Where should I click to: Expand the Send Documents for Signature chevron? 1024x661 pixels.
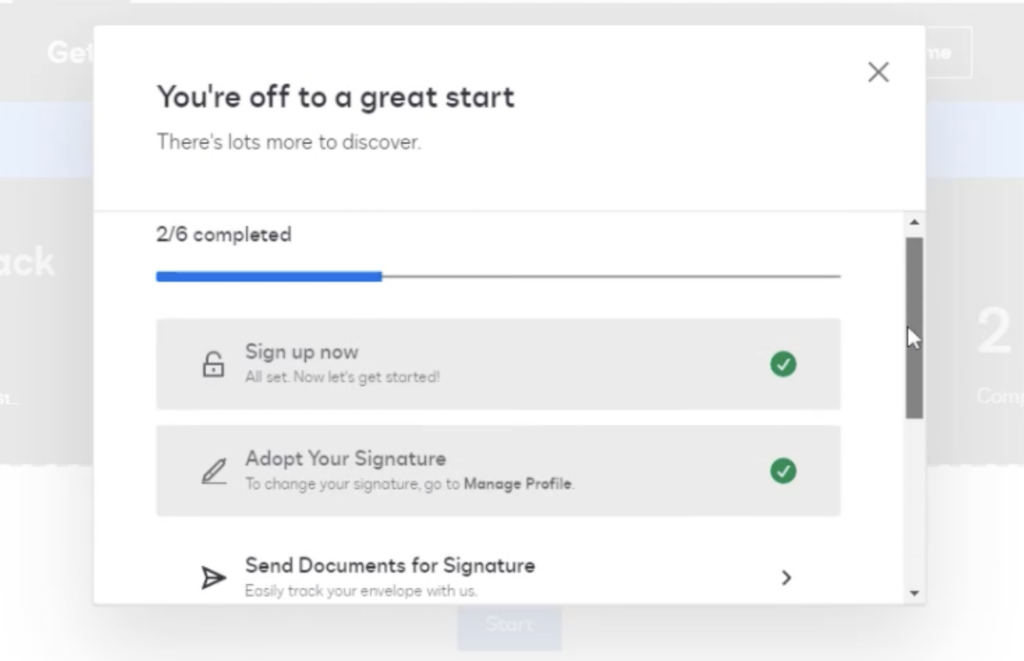tap(787, 577)
